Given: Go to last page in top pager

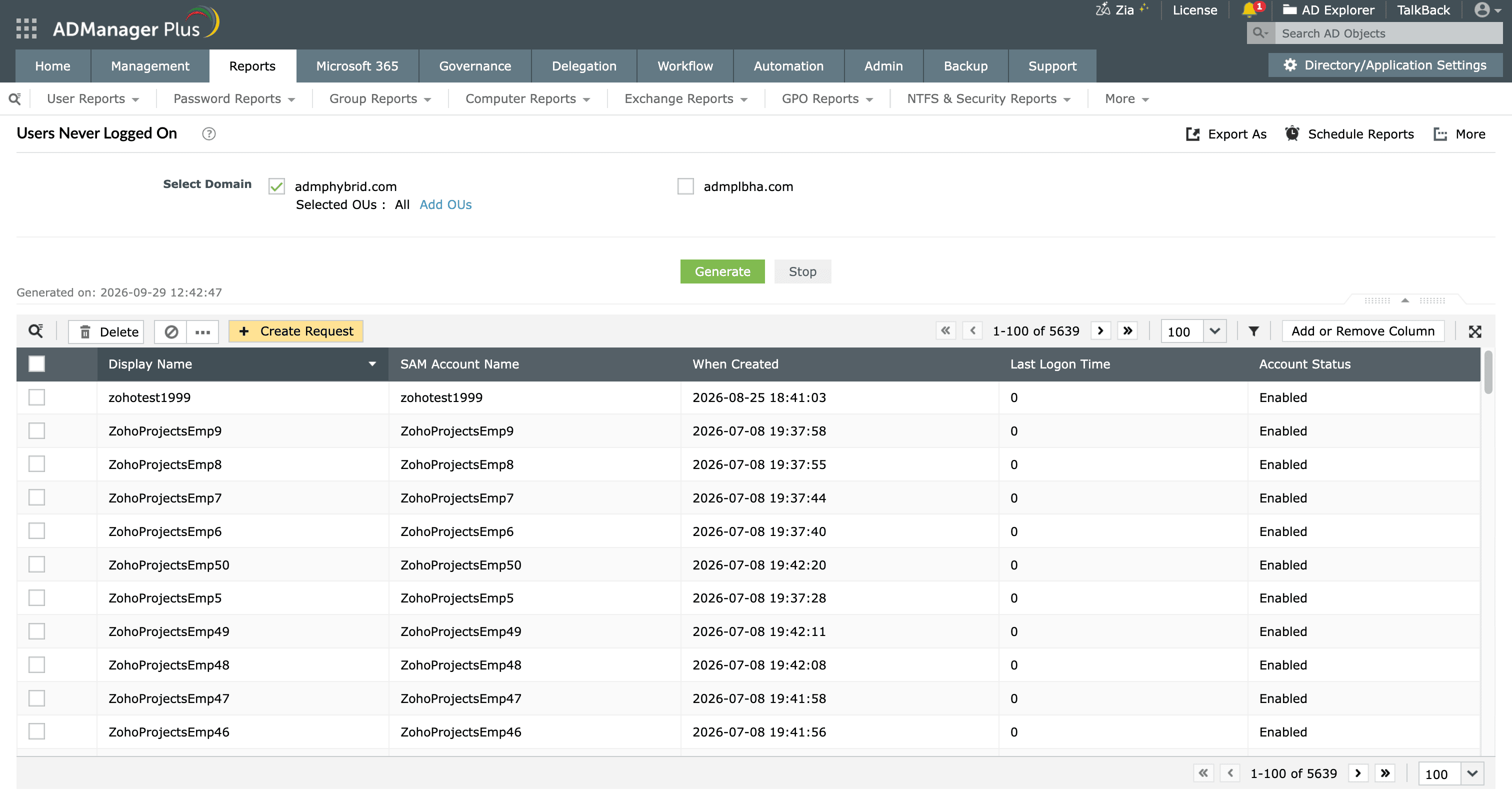Looking at the screenshot, I should [1127, 331].
